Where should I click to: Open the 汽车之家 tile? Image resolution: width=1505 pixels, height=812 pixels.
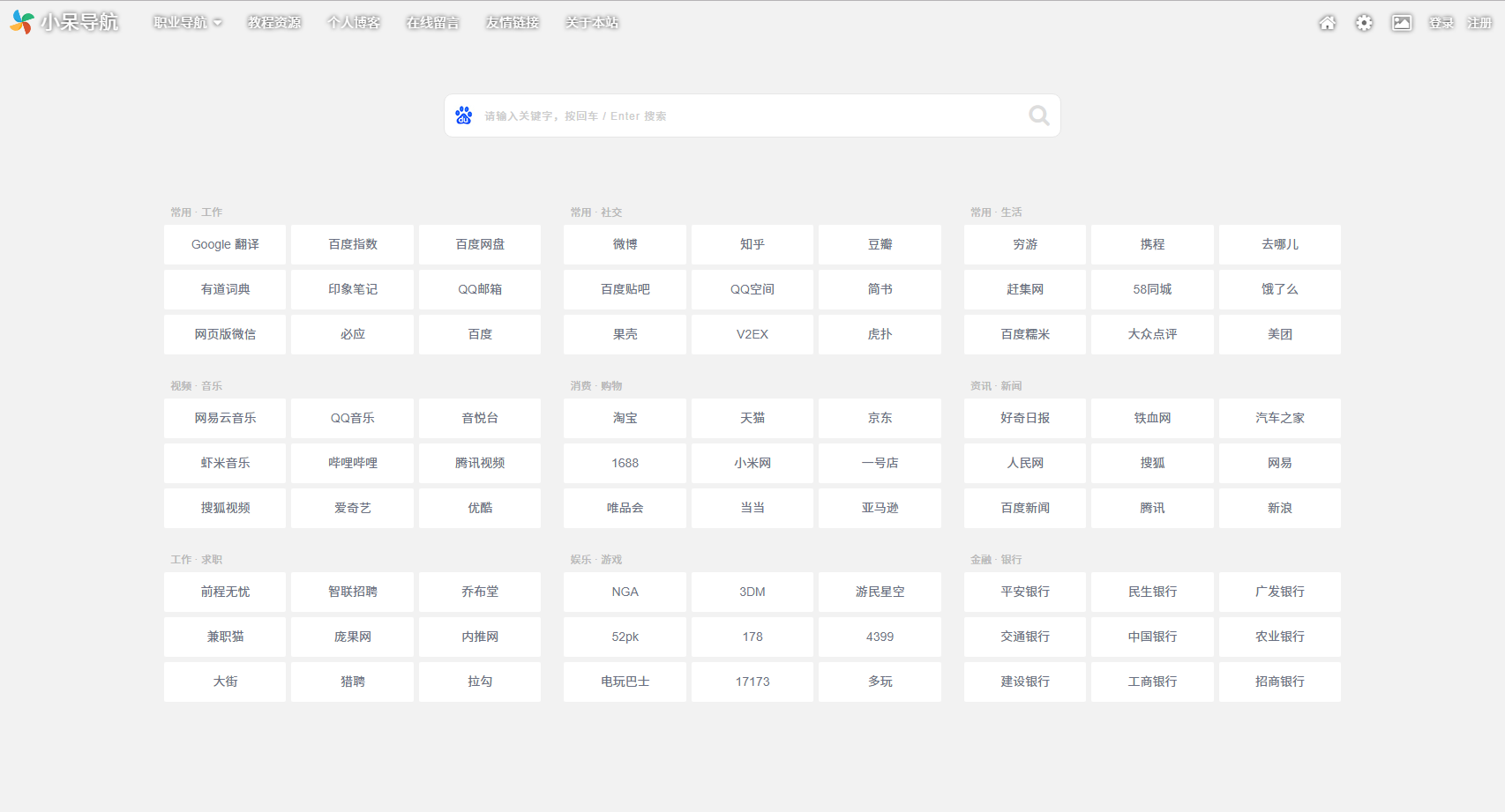point(1280,418)
